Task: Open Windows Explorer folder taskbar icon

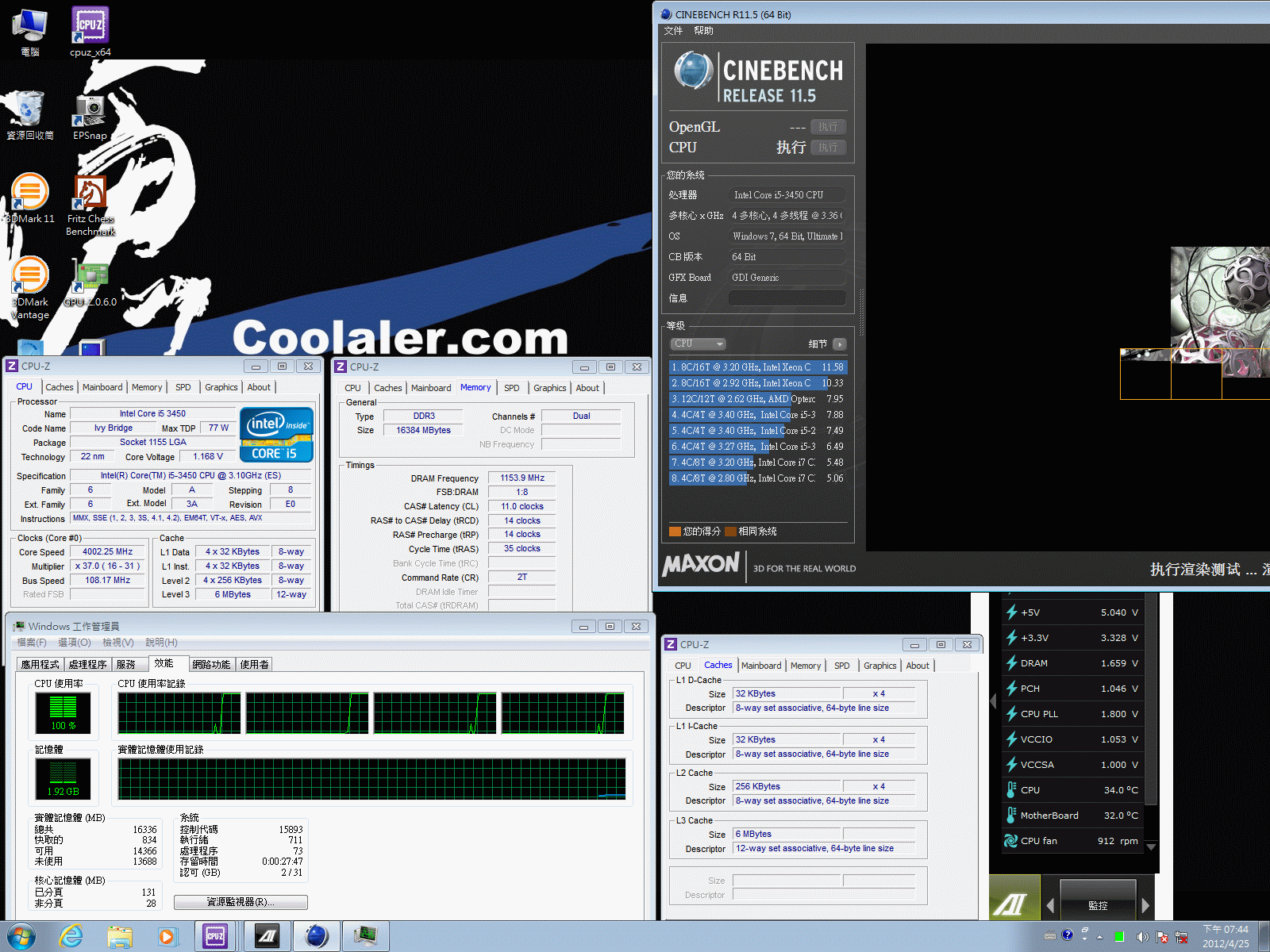Action: (120, 937)
